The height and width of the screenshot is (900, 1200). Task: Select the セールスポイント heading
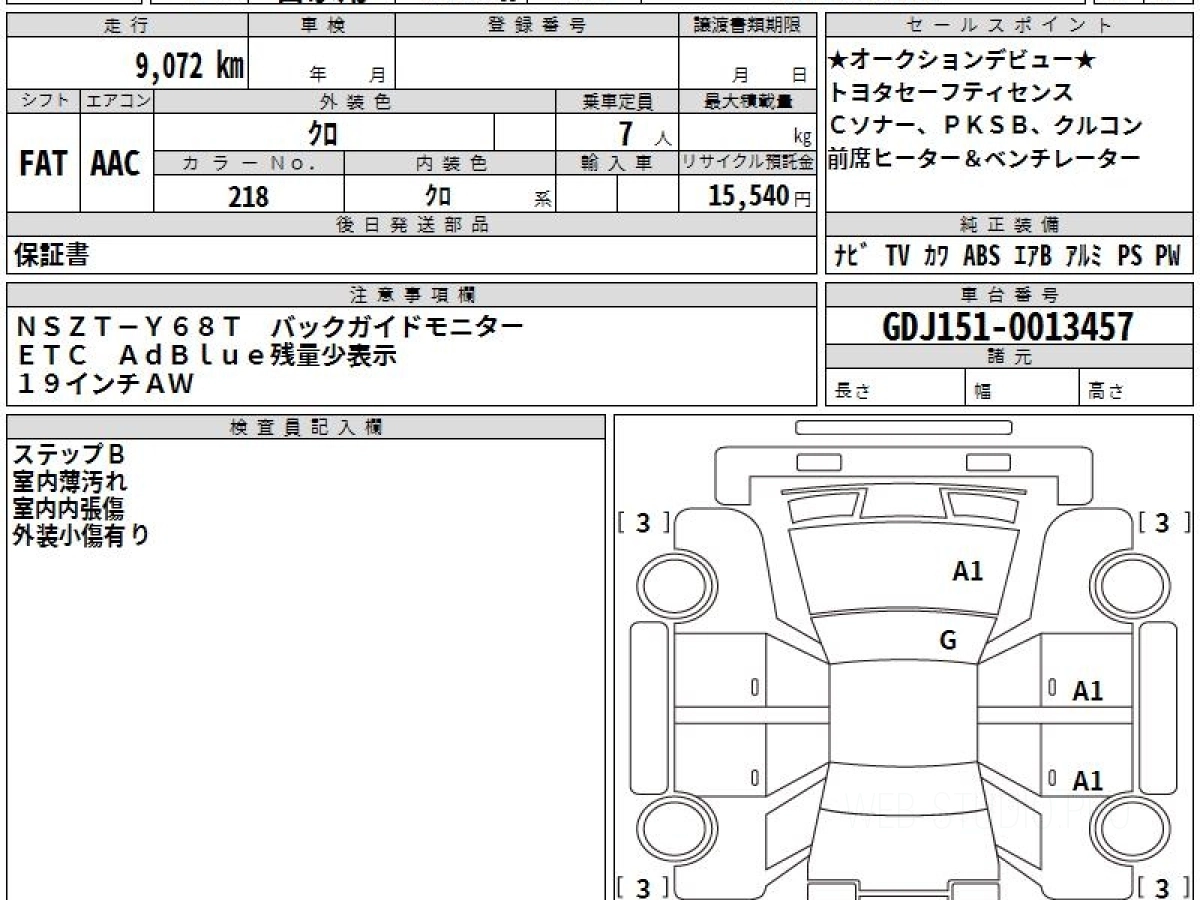1009,26
